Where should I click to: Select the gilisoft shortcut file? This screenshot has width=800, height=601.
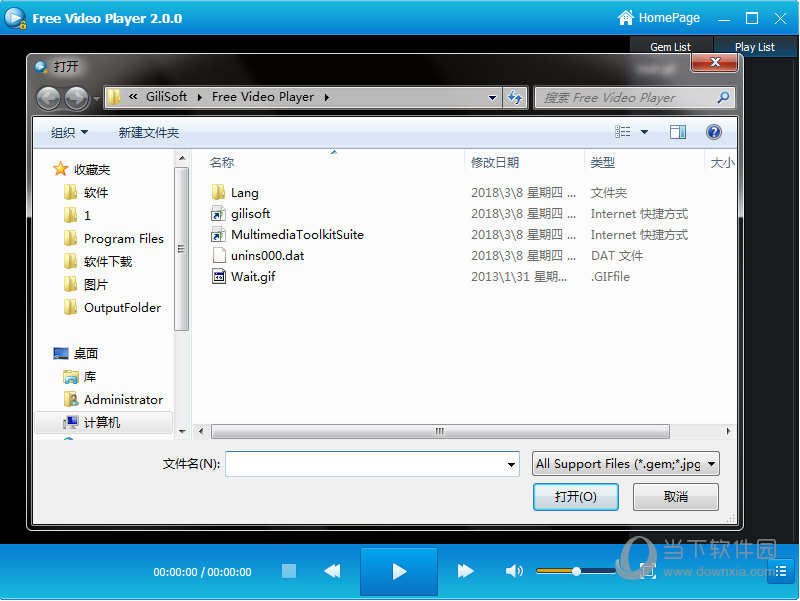pyautogui.click(x=250, y=213)
